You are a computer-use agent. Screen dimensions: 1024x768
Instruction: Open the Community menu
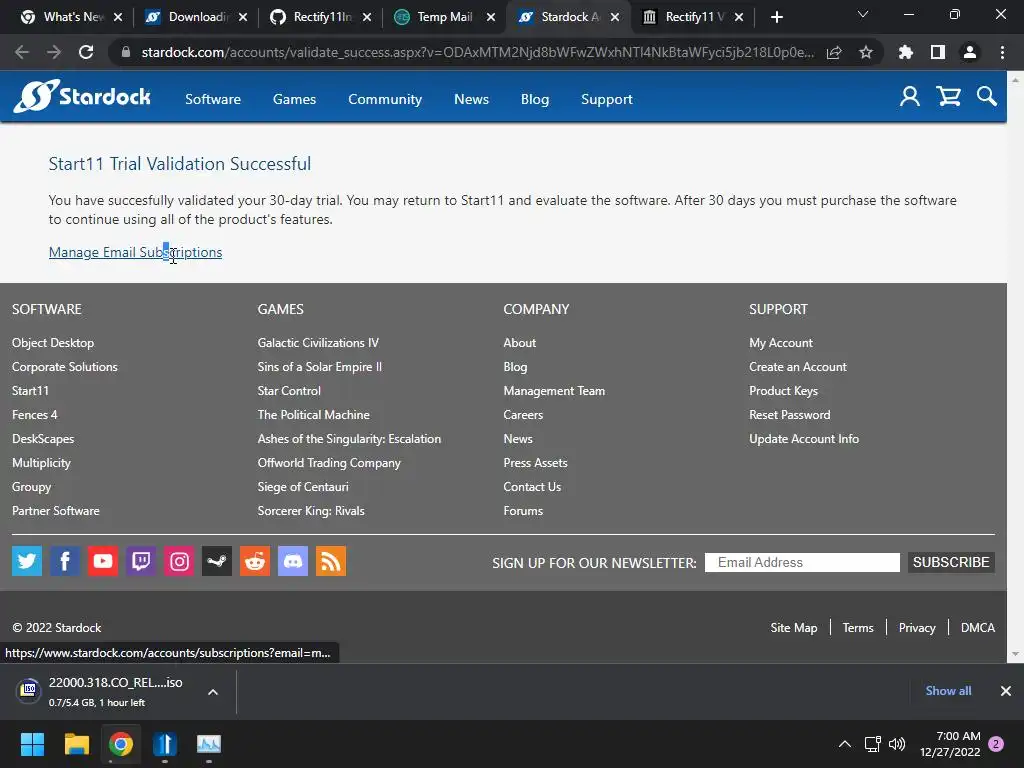click(385, 99)
